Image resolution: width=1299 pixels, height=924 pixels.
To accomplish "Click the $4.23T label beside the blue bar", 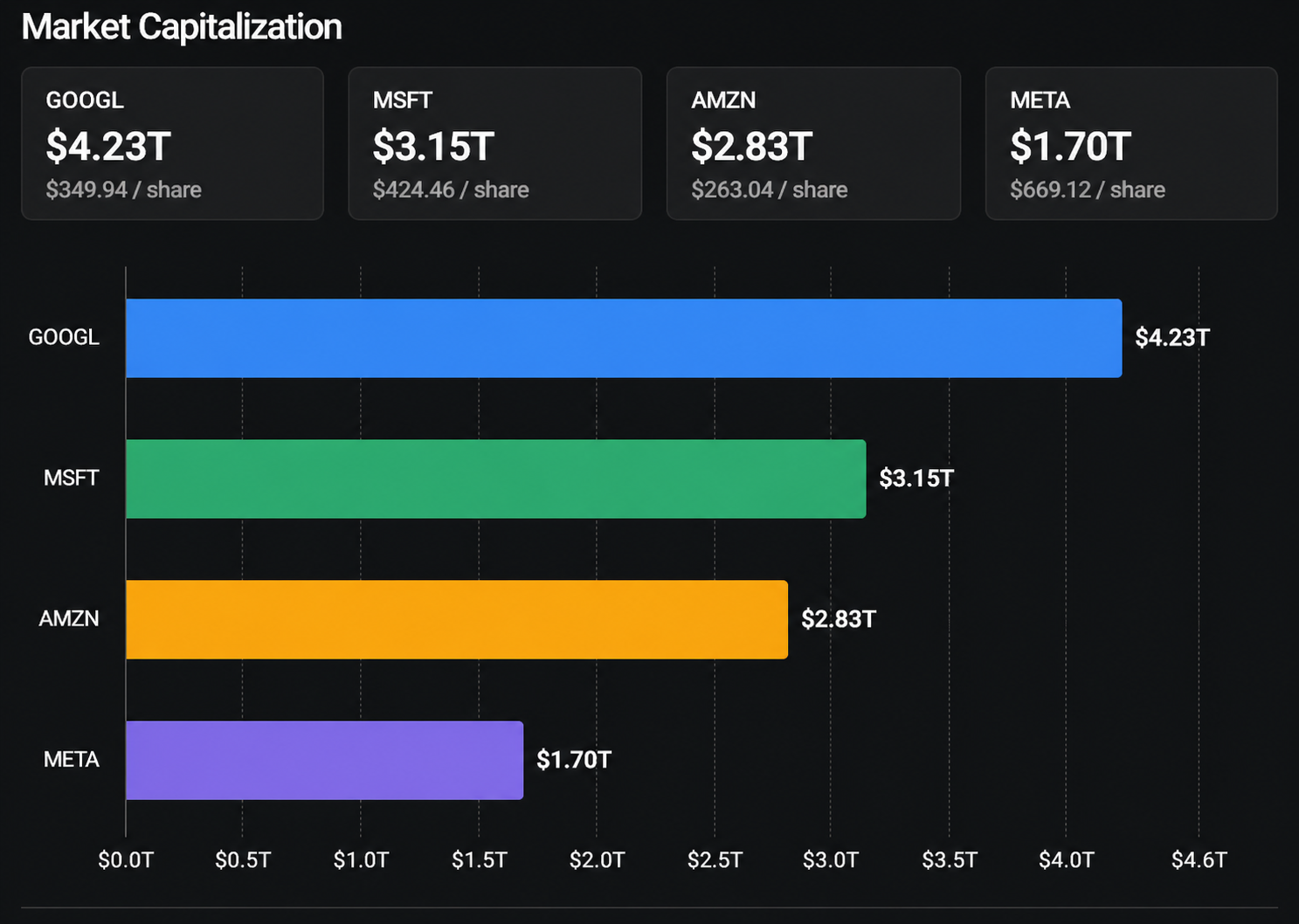I will click(1171, 338).
